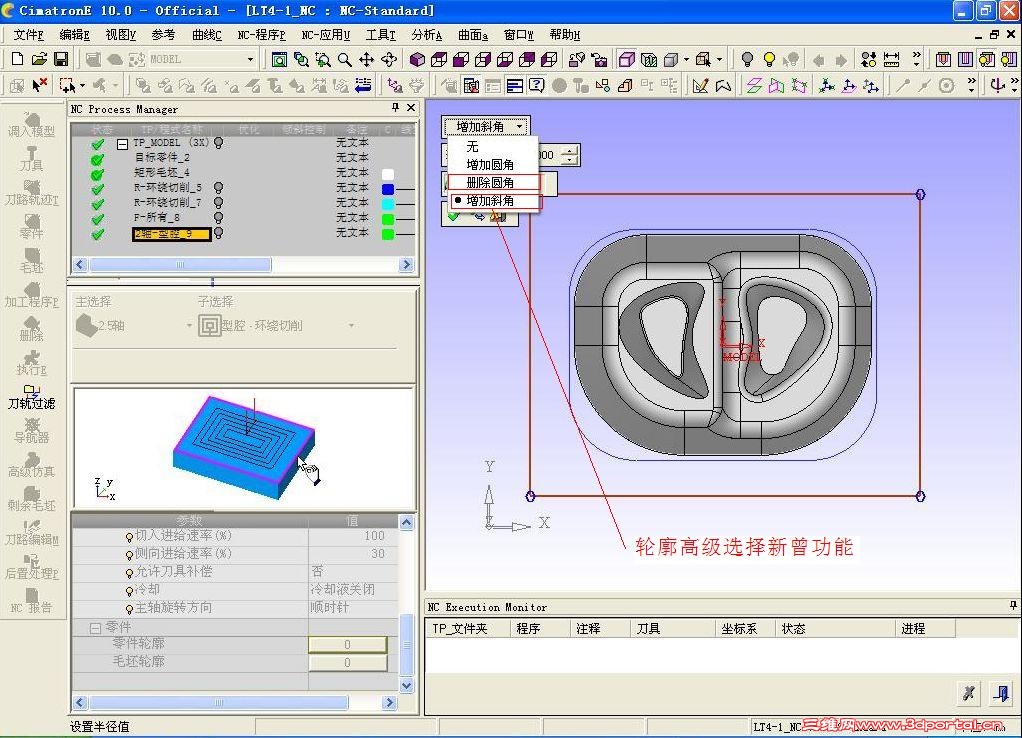The image size is (1022, 738).
Task: Activate the rotate view tool
Action: tap(389, 60)
